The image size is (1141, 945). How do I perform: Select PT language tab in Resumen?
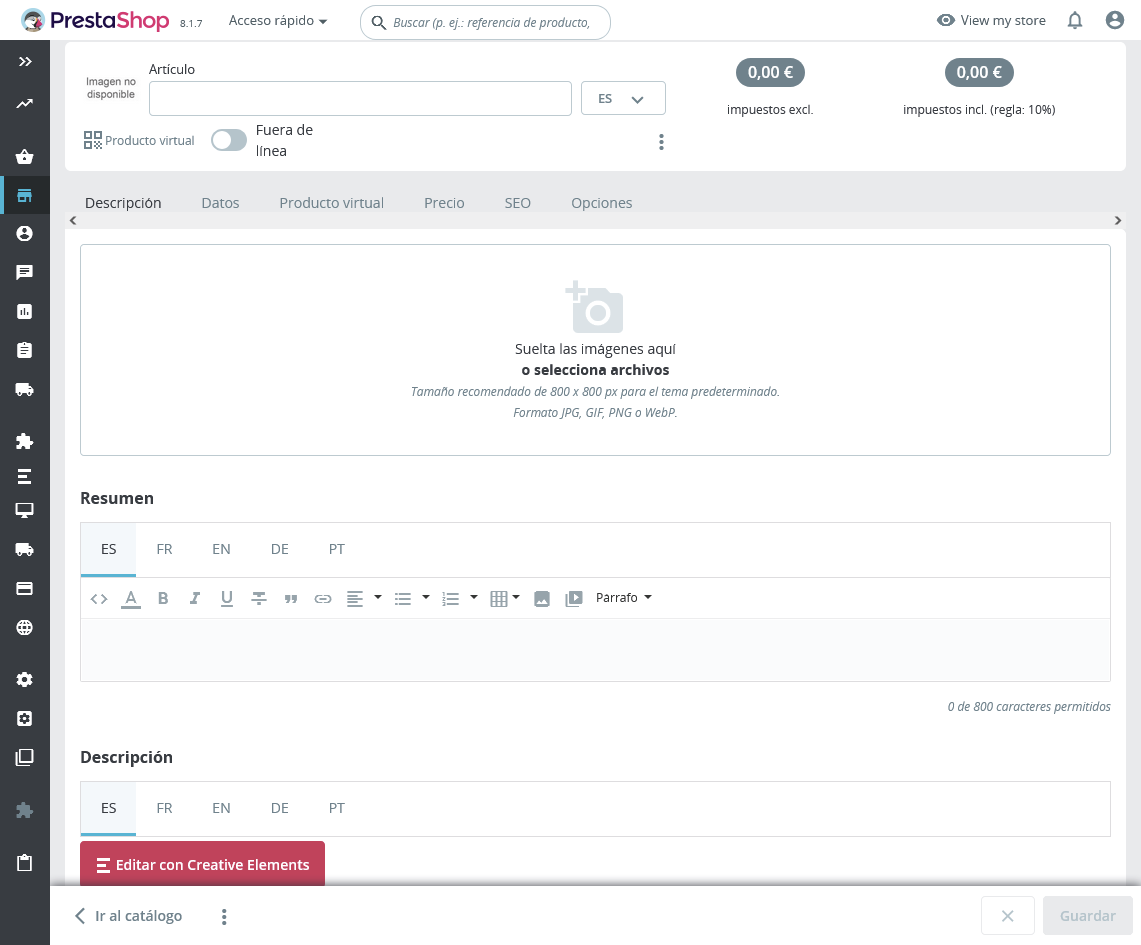[x=336, y=549]
